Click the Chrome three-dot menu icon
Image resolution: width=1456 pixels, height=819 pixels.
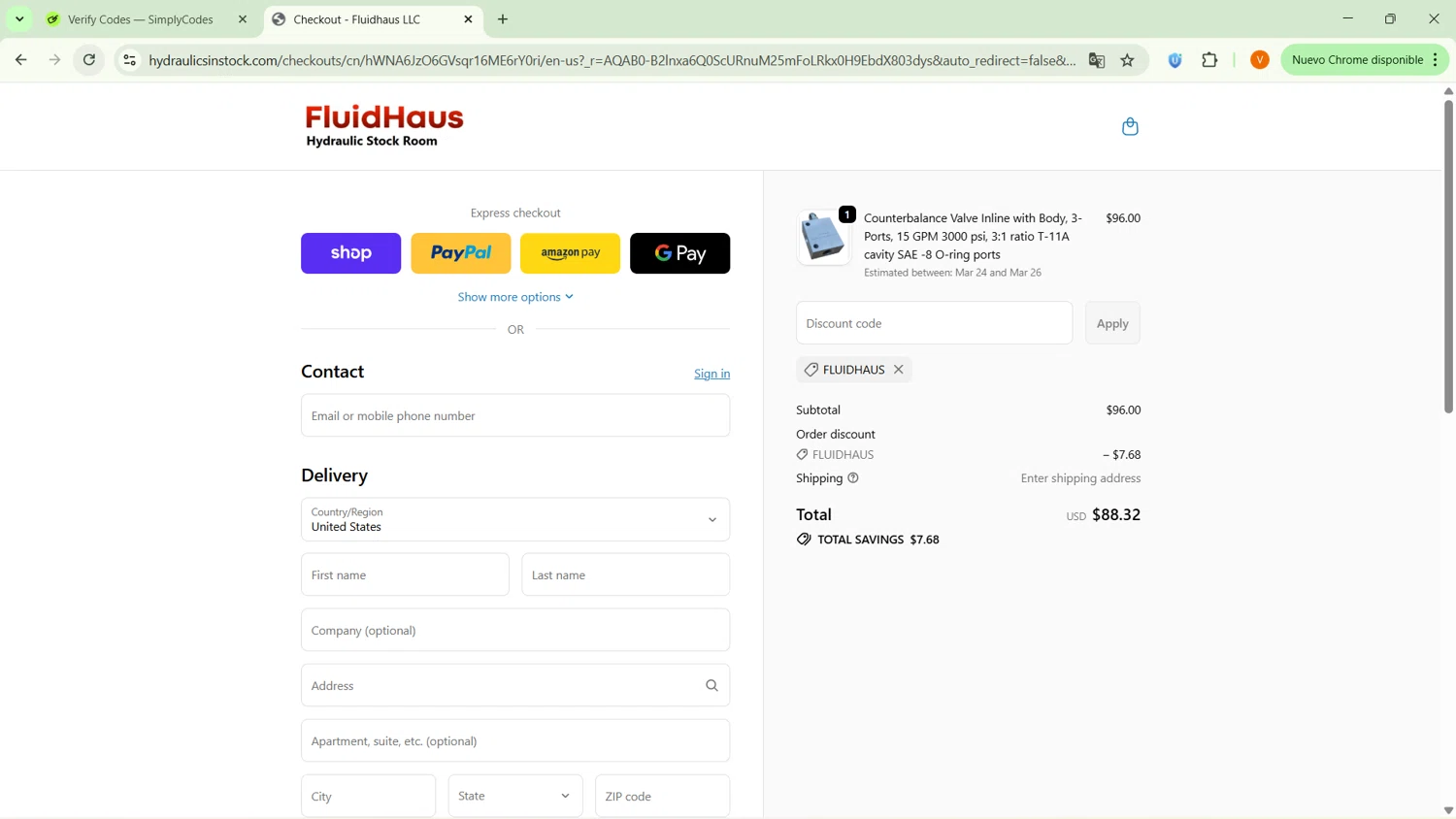(x=1435, y=60)
